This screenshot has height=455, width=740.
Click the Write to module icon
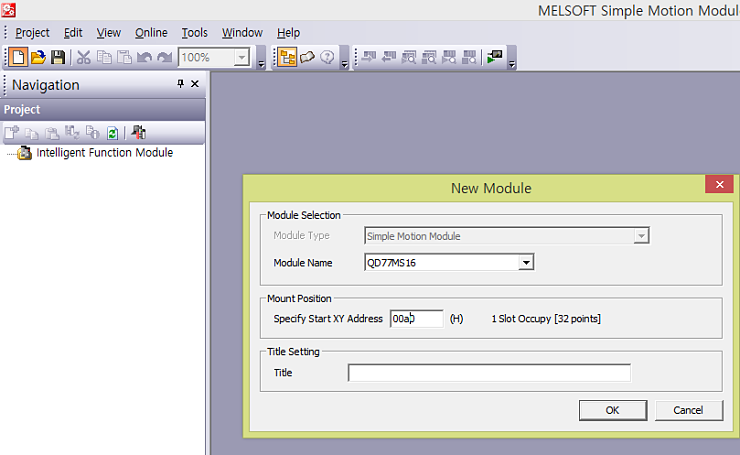(x=369, y=58)
